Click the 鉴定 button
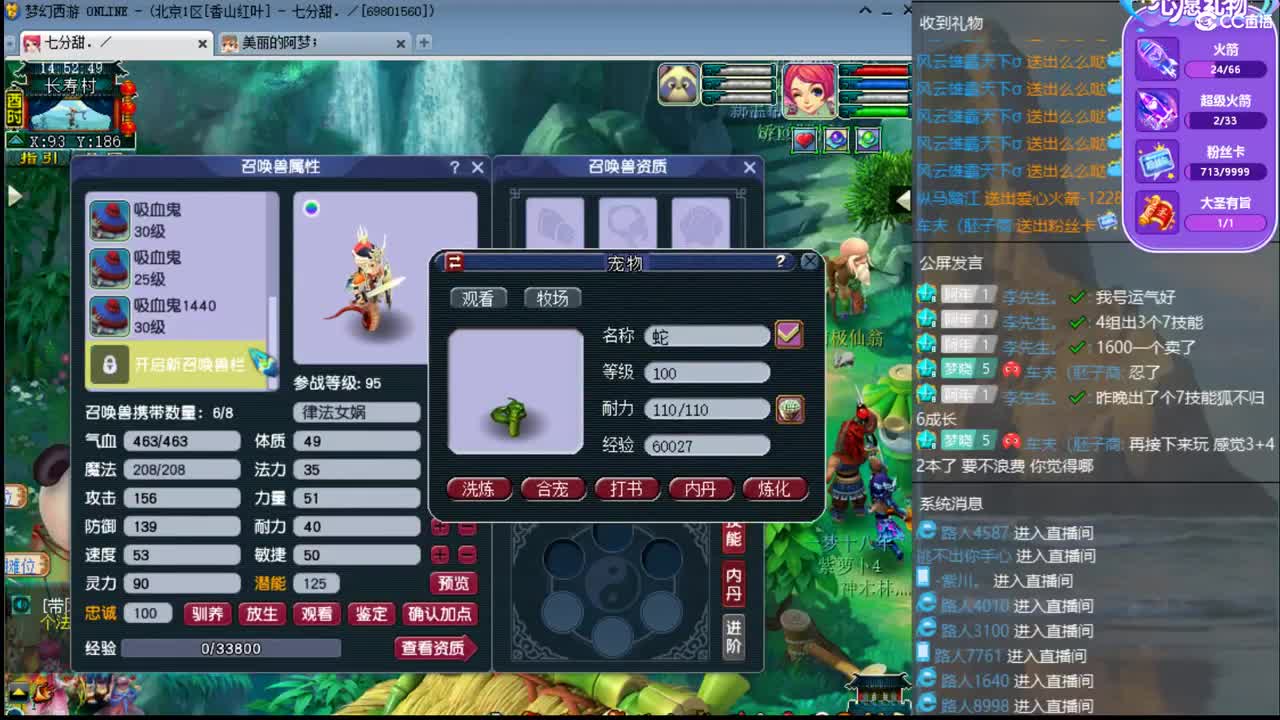 point(371,614)
